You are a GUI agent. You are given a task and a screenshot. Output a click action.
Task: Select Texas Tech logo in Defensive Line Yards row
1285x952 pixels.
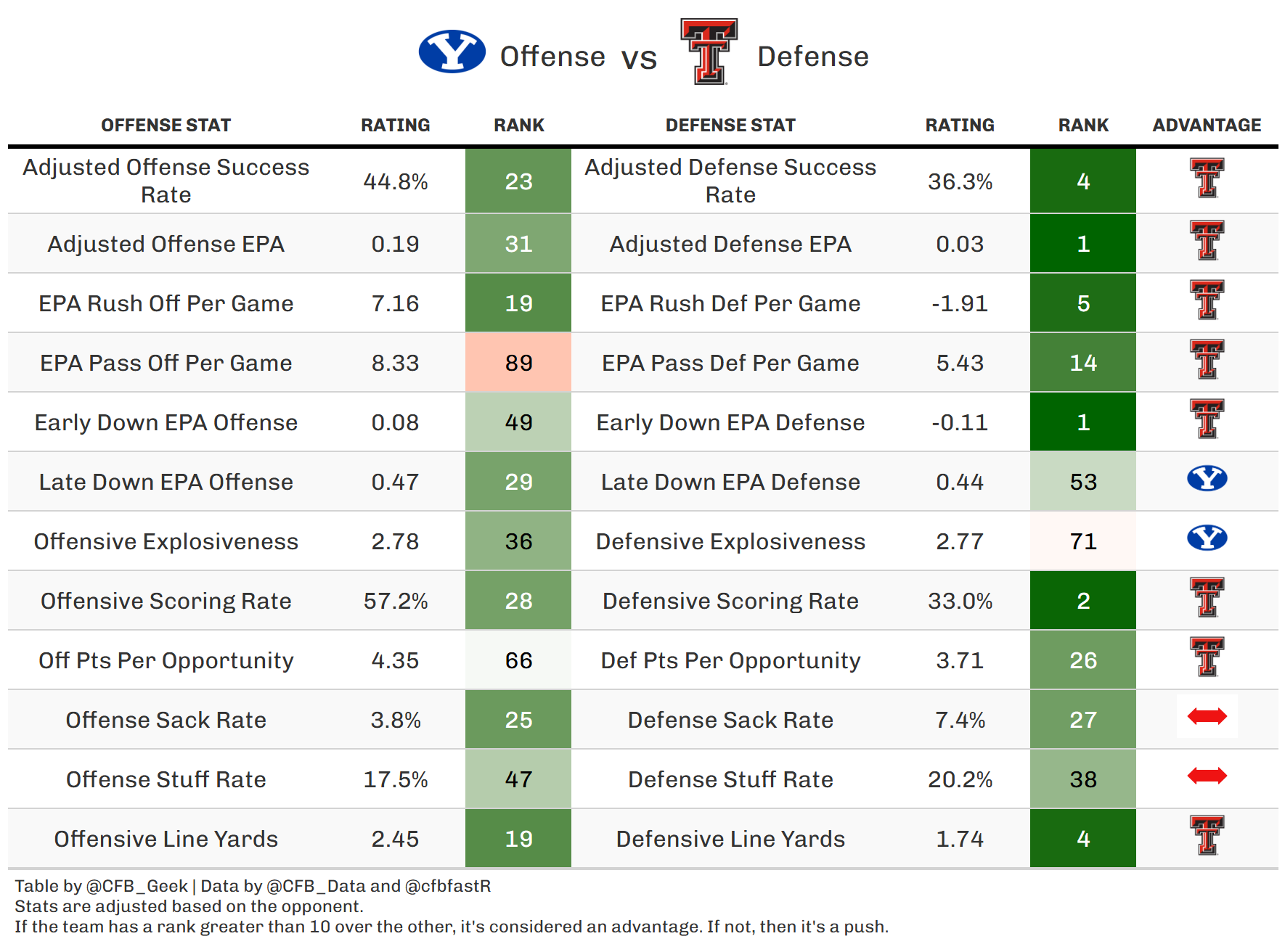[1207, 836]
